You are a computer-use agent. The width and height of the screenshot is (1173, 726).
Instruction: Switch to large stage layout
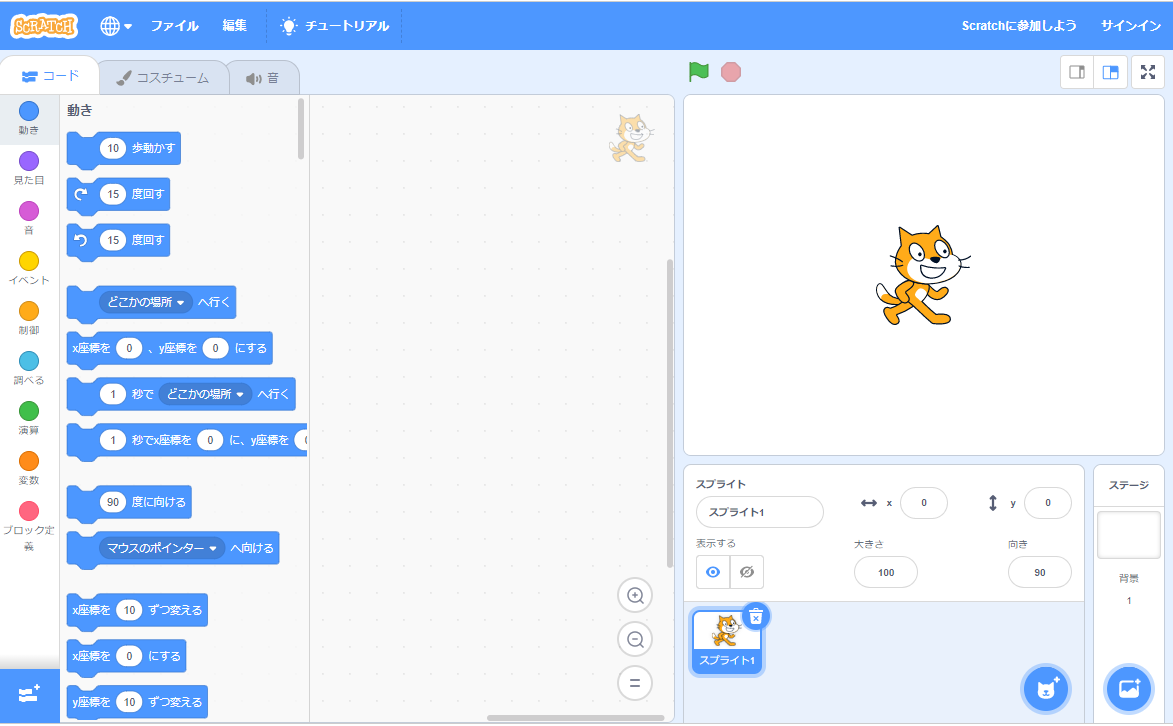tap(1110, 72)
